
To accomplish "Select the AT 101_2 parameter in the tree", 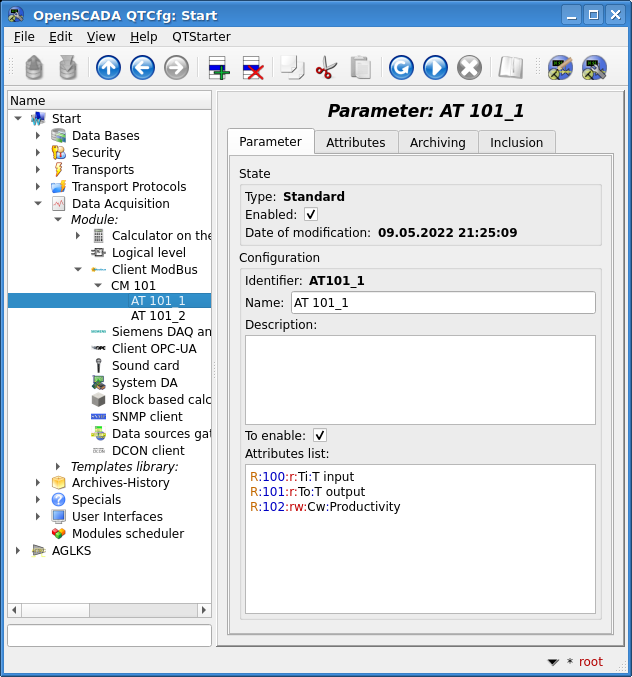I will coord(158,316).
